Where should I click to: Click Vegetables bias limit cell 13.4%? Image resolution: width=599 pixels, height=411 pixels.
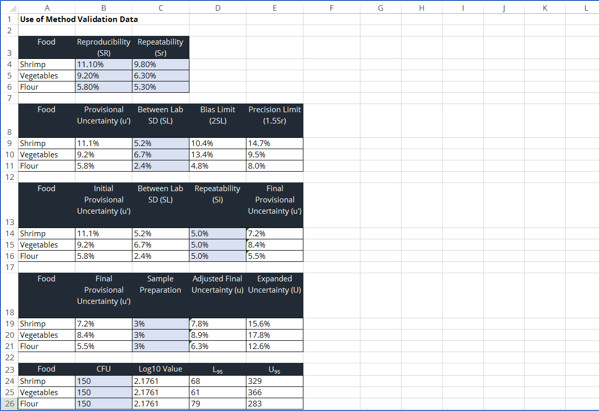(218, 155)
